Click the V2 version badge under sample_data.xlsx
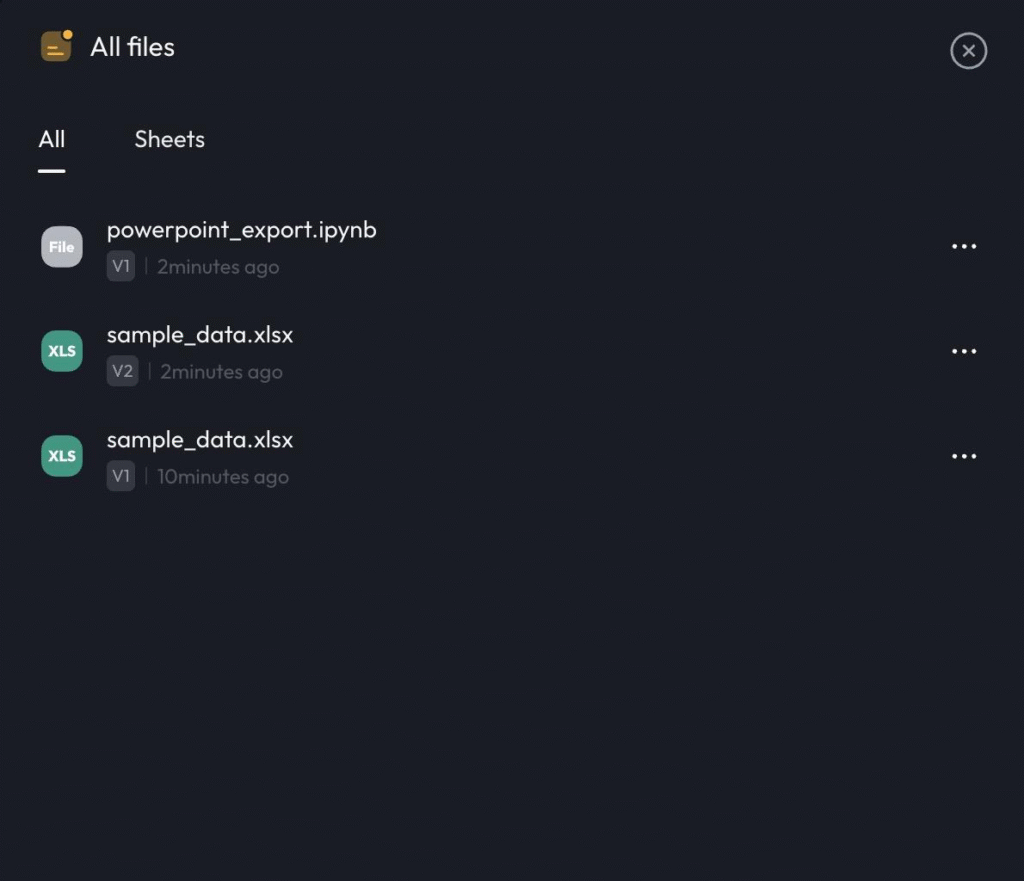This screenshot has width=1024, height=881. pos(122,372)
